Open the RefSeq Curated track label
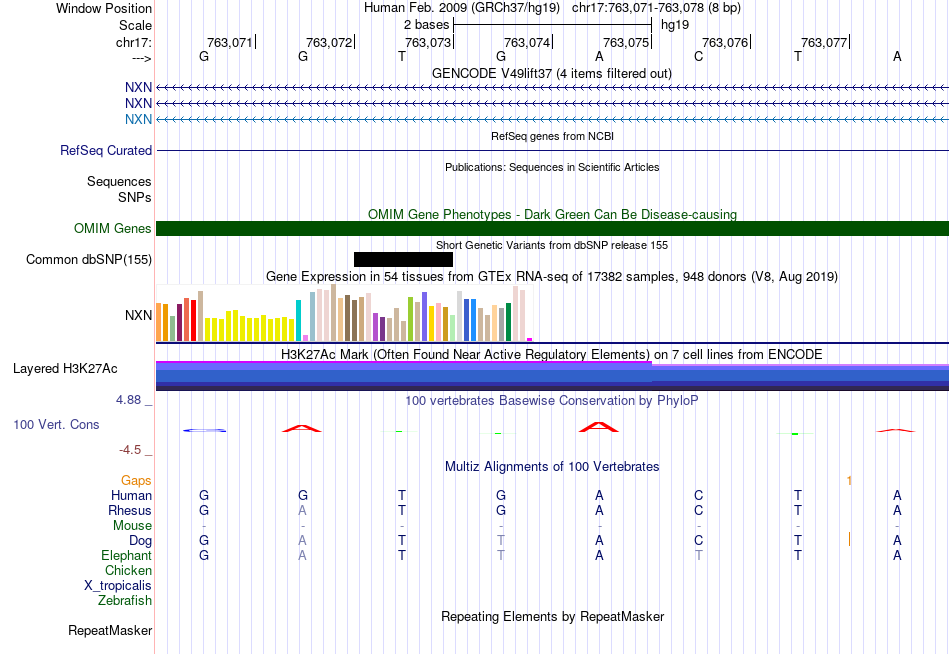950x654 pixels. [106, 150]
